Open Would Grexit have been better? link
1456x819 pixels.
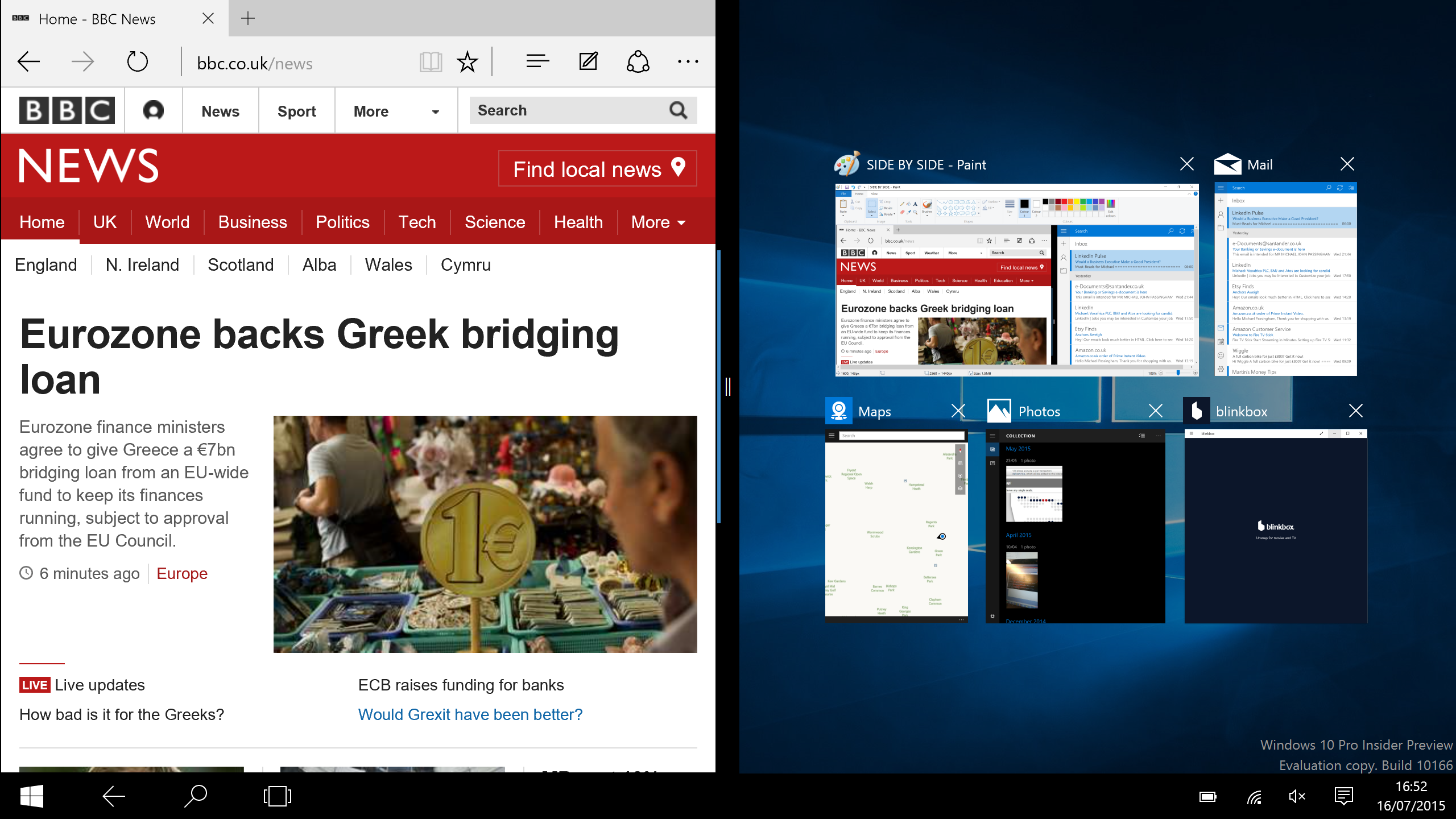470,714
